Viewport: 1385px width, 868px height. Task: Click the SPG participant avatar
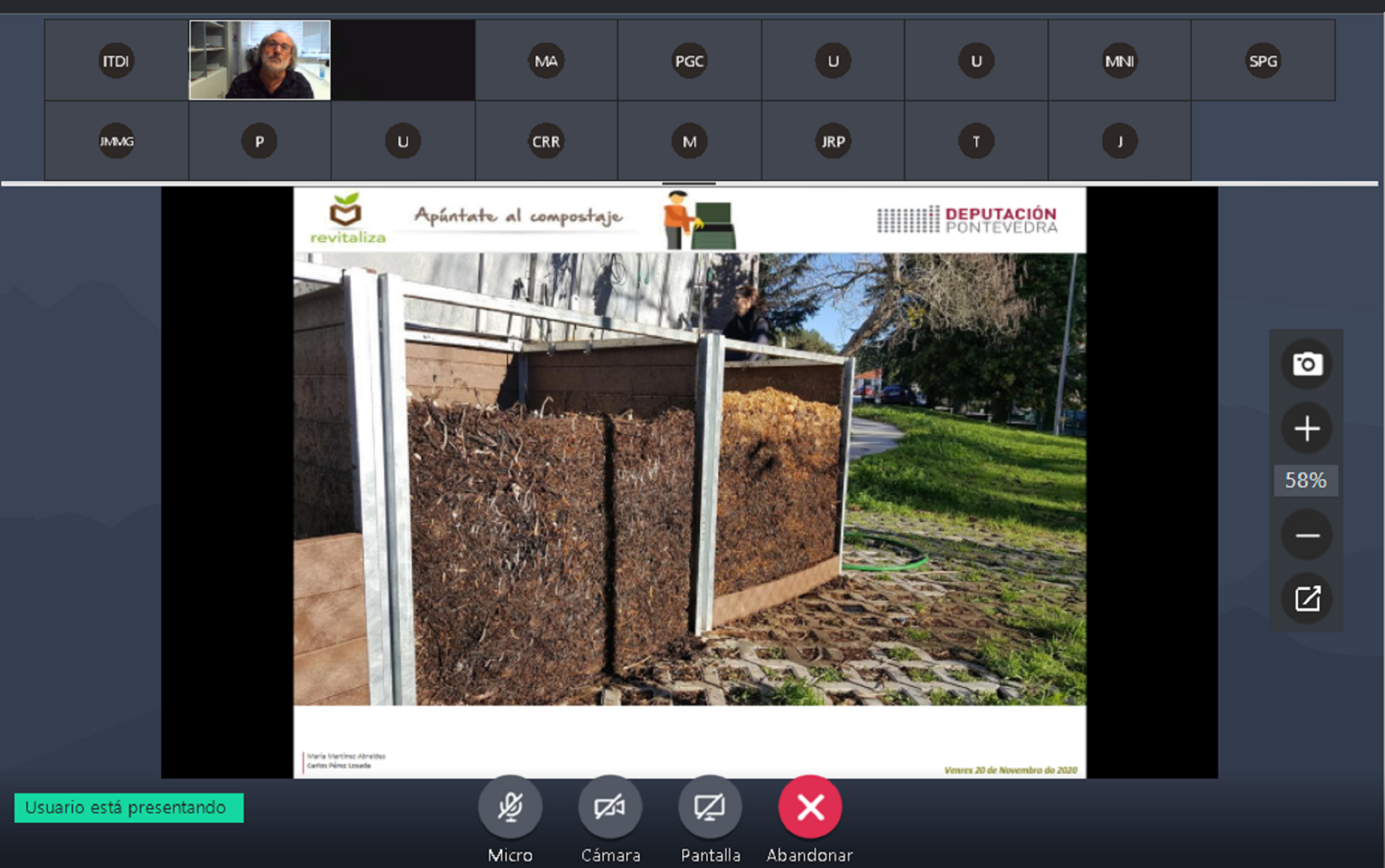point(1263,61)
